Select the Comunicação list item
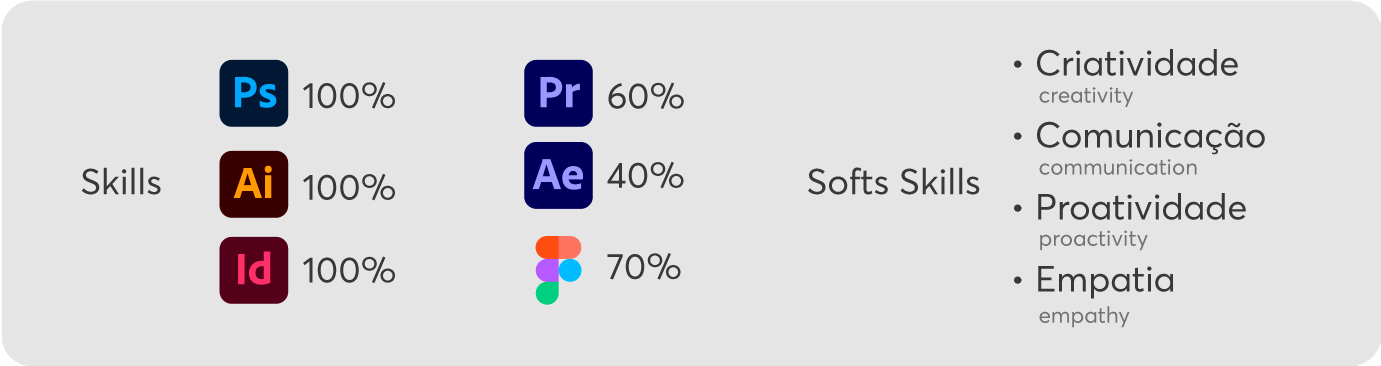1381x366 pixels. 1151,135
